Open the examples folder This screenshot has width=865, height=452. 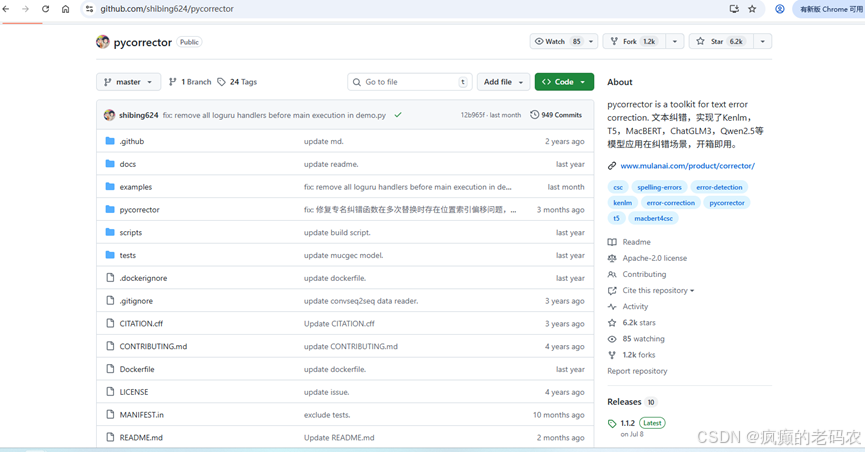click(136, 187)
